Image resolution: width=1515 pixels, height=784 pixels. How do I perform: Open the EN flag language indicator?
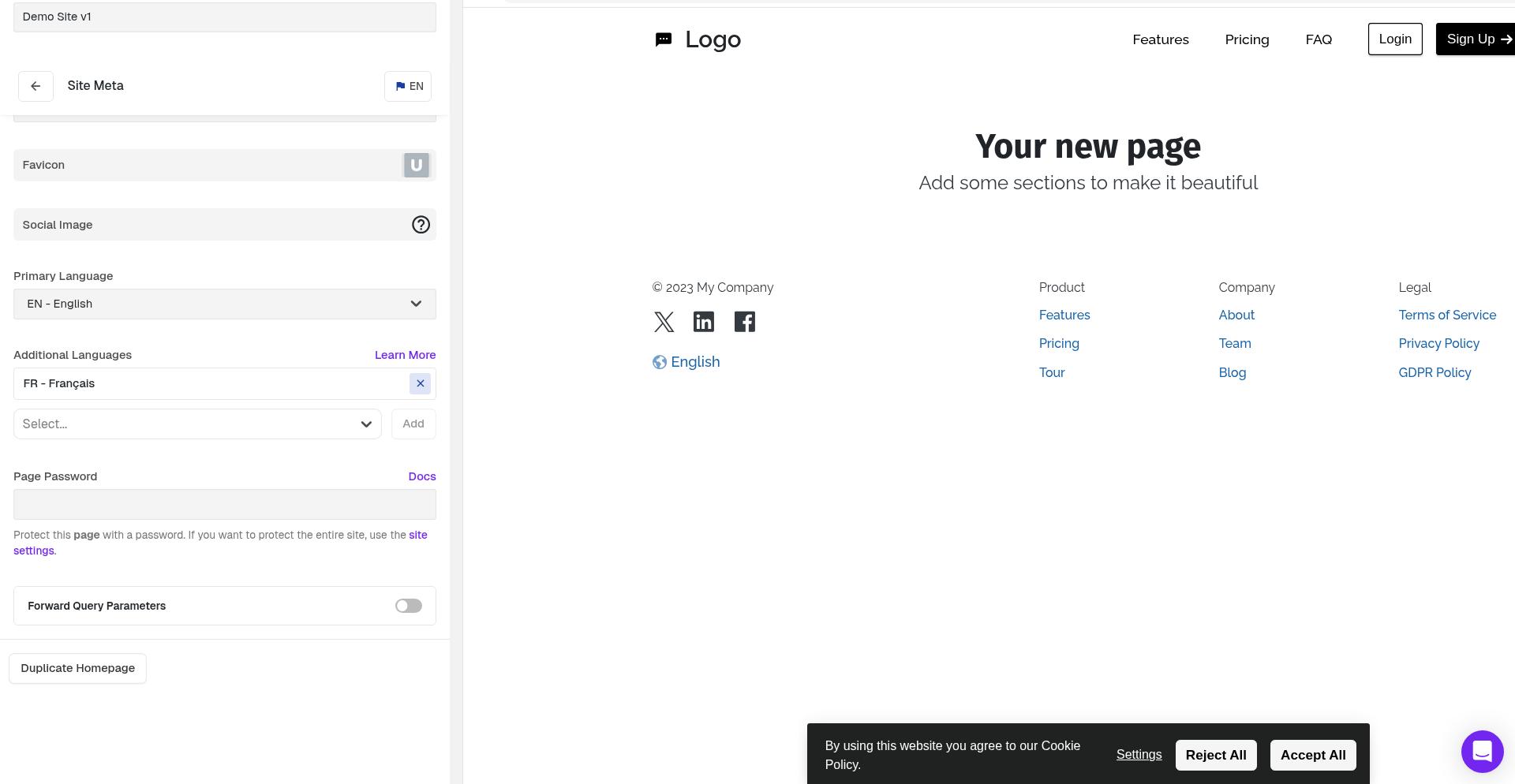click(408, 86)
